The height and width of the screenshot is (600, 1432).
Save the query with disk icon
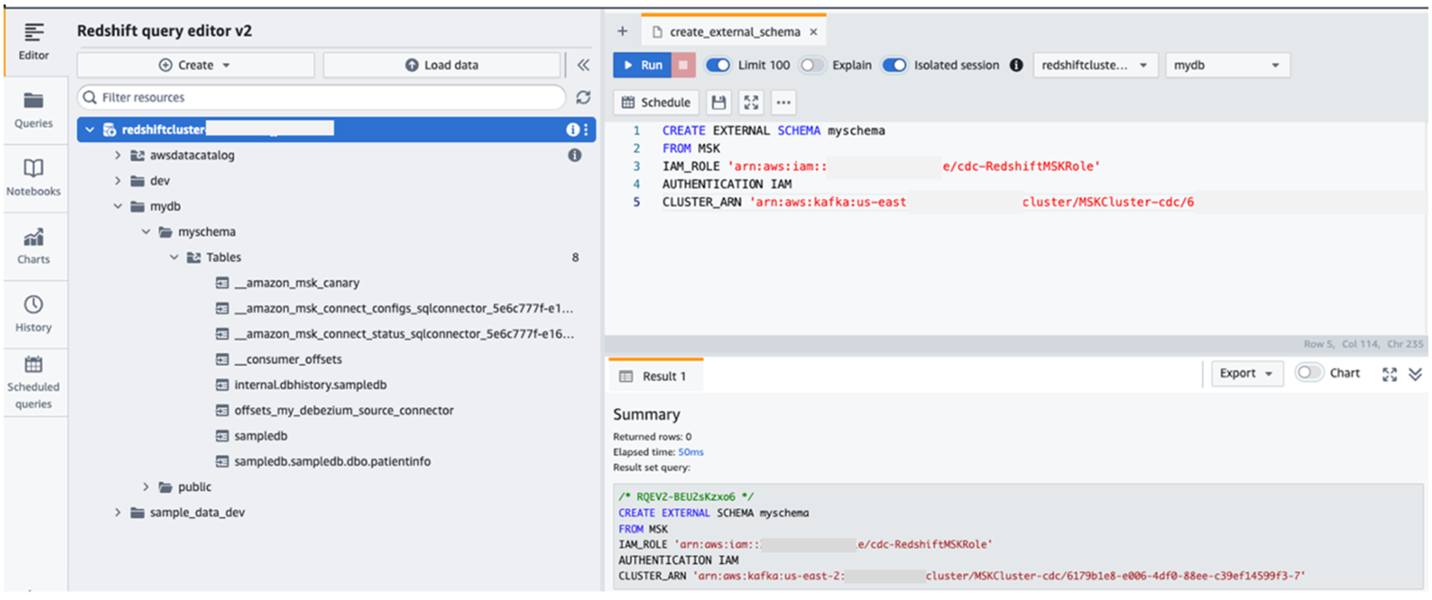(x=718, y=102)
